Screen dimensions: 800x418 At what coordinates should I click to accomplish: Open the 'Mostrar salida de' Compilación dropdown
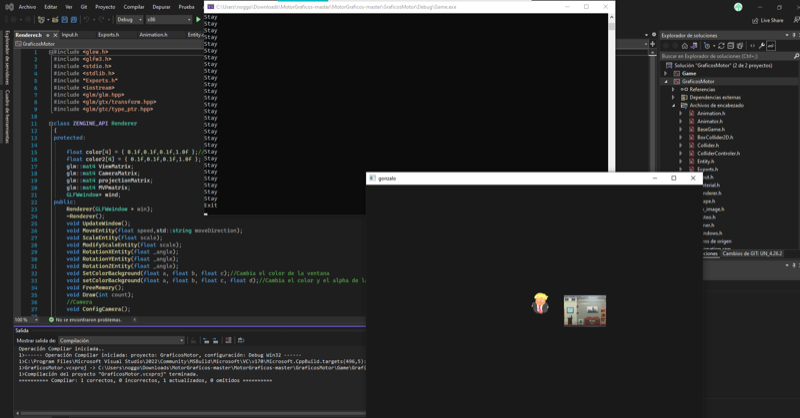pyautogui.click(x=121, y=340)
